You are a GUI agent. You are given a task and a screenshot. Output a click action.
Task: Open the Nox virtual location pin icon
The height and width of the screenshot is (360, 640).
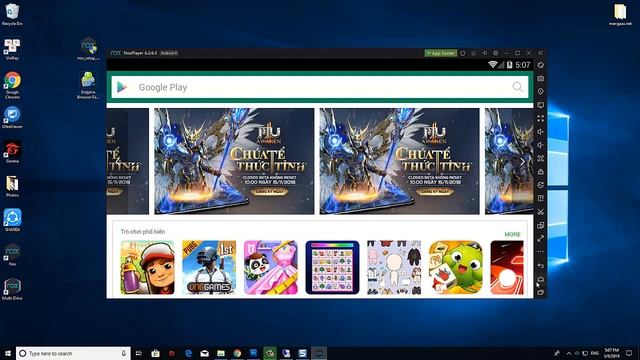coord(540,91)
